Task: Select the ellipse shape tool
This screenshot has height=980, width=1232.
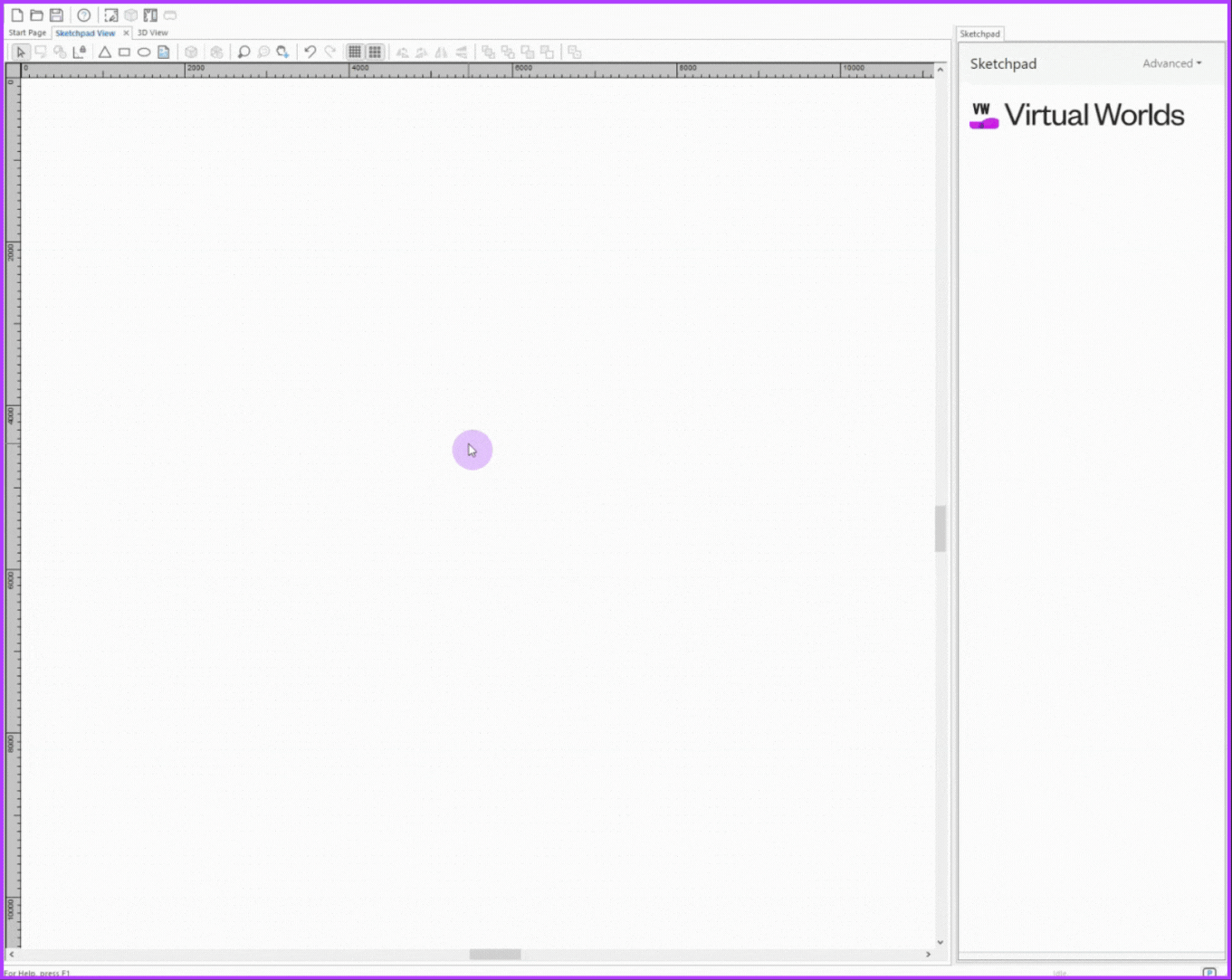Action: pyautogui.click(x=144, y=52)
